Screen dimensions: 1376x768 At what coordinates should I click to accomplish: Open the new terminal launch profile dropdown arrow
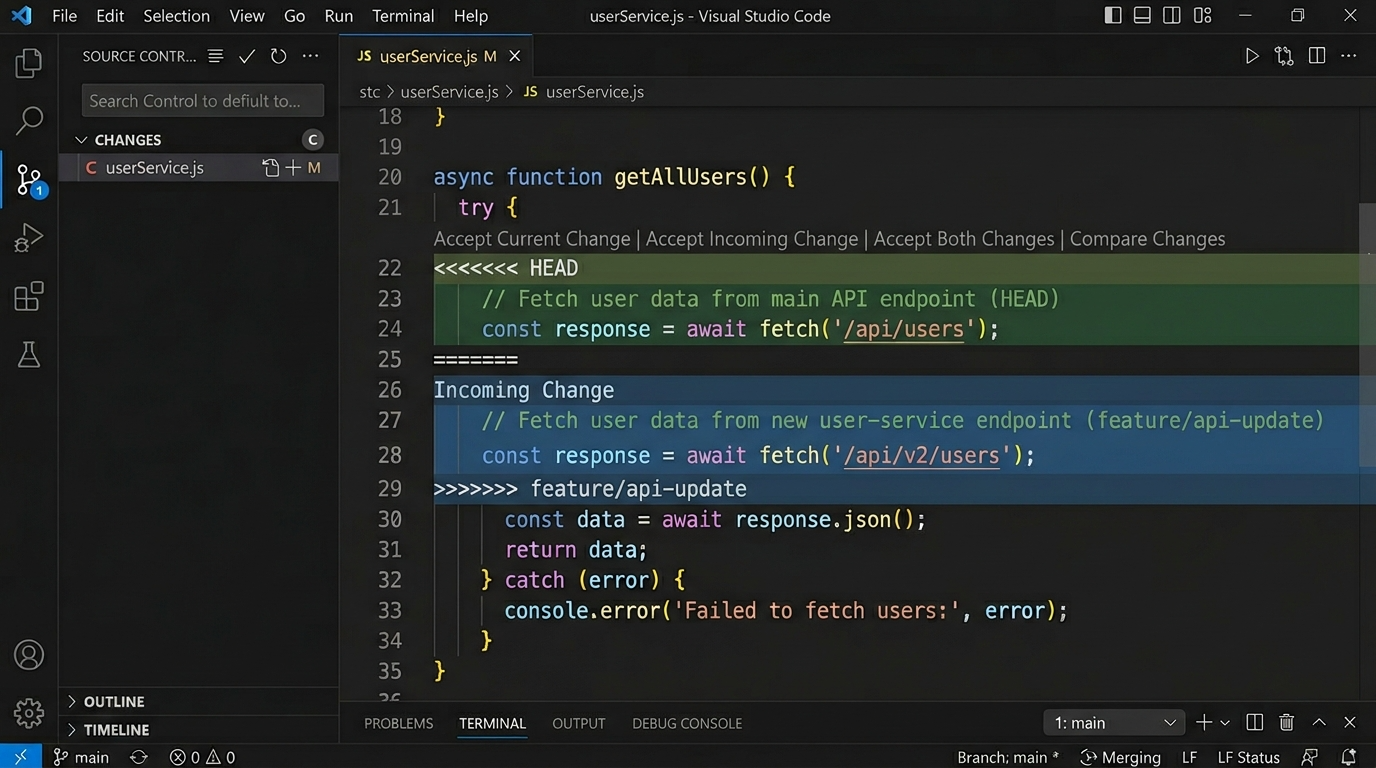pos(1225,722)
